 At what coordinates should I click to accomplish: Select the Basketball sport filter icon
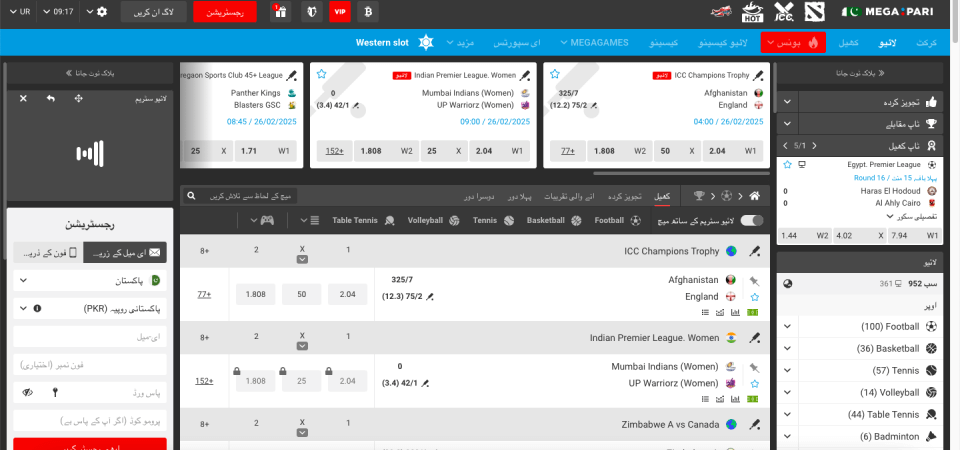(574, 220)
